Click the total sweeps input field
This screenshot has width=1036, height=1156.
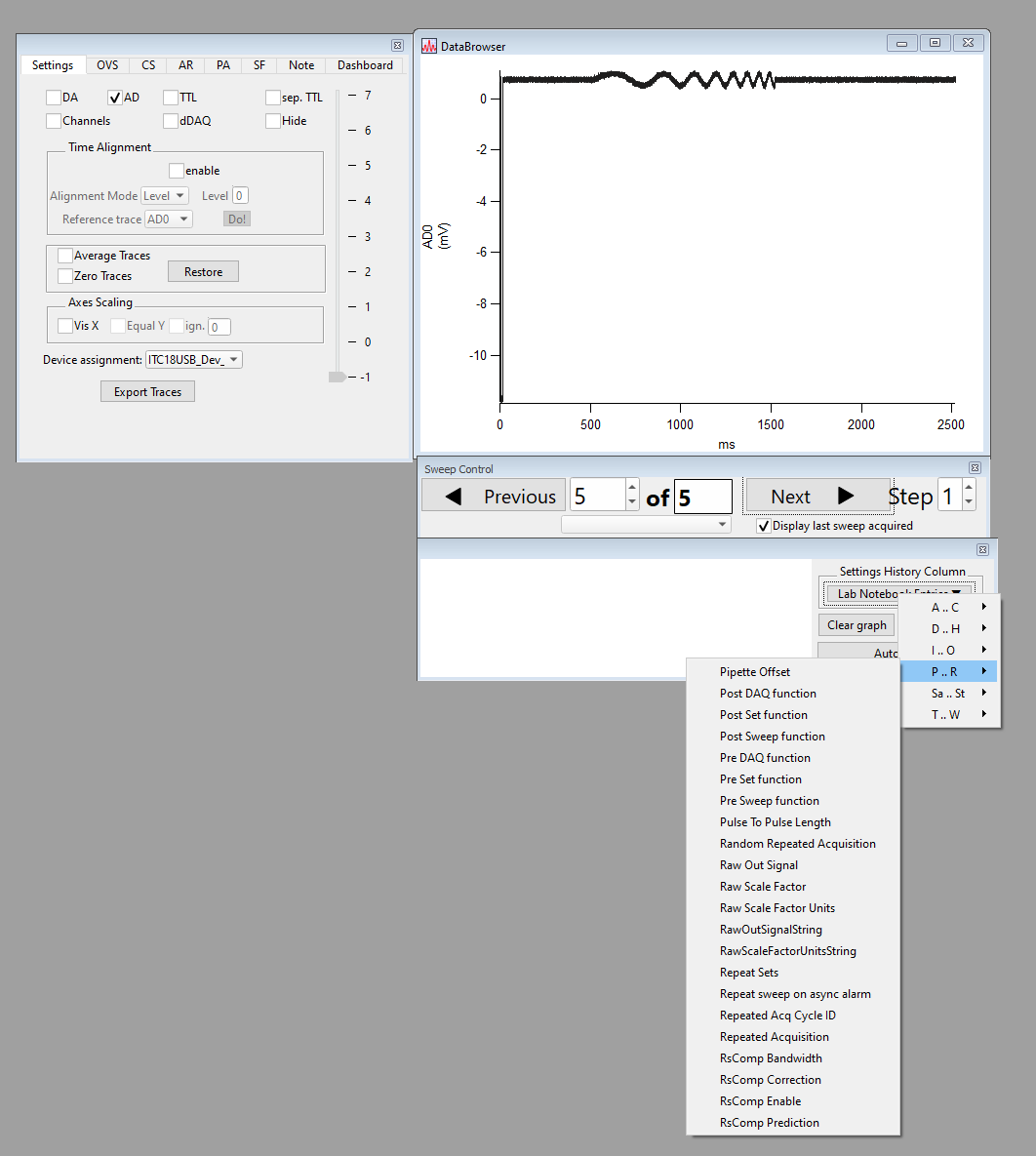tap(702, 498)
